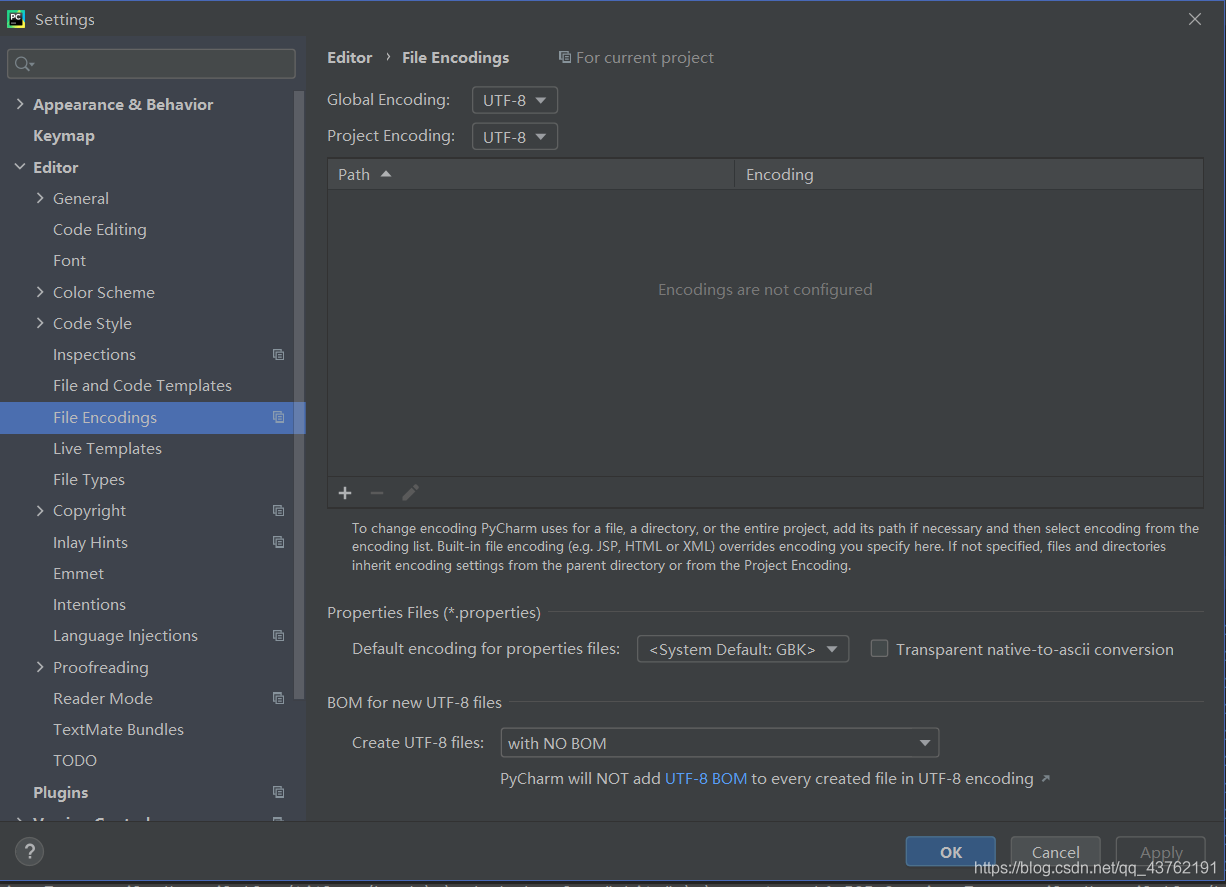Screen dimensions: 1226x887
Task: Click the Apply button
Action: [1161, 852]
